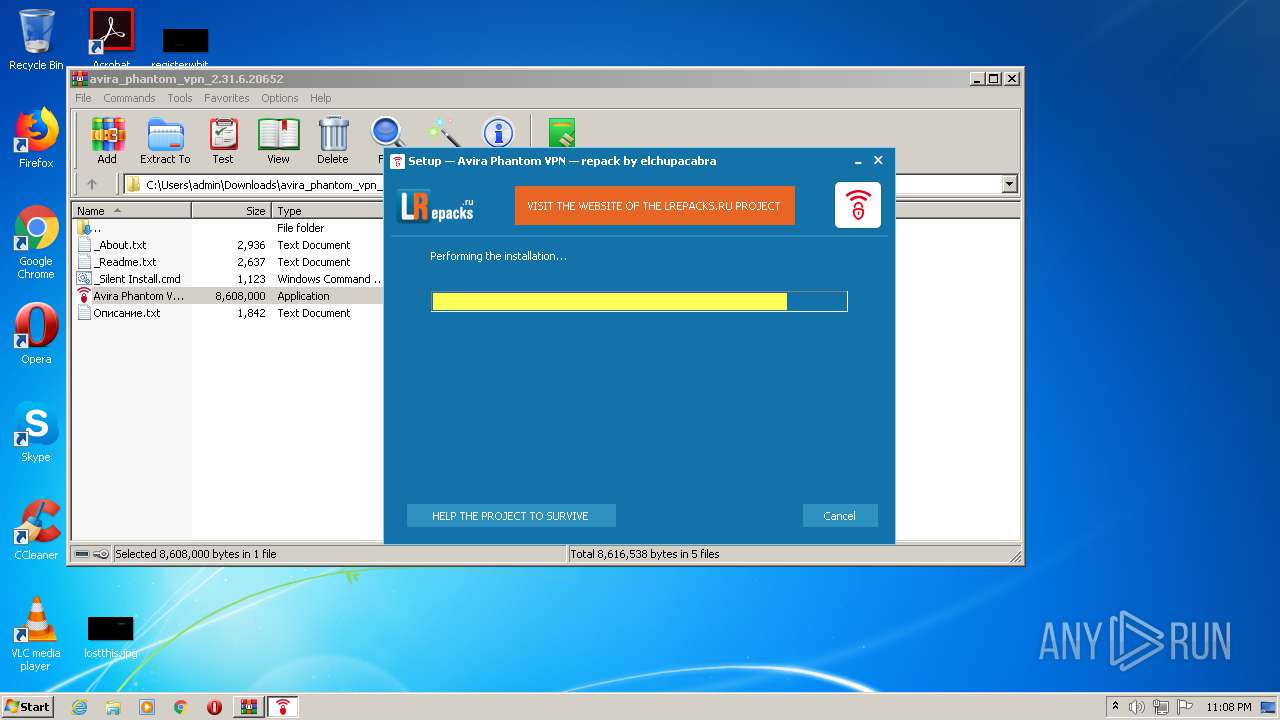Screen dimensions: 1280x720
Task: Select the Opera desktop shortcut
Action: point(36,334)
